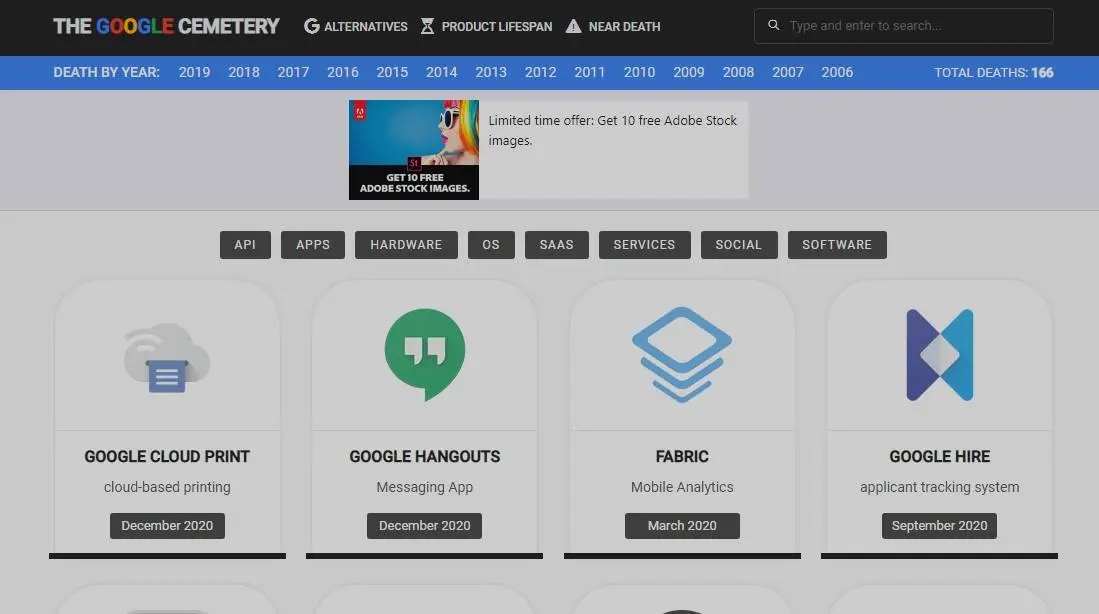Open the Google Hangouts title
Image resolution: width=1099 pixels, height=614 pixels.
click(x=425, y=456)
